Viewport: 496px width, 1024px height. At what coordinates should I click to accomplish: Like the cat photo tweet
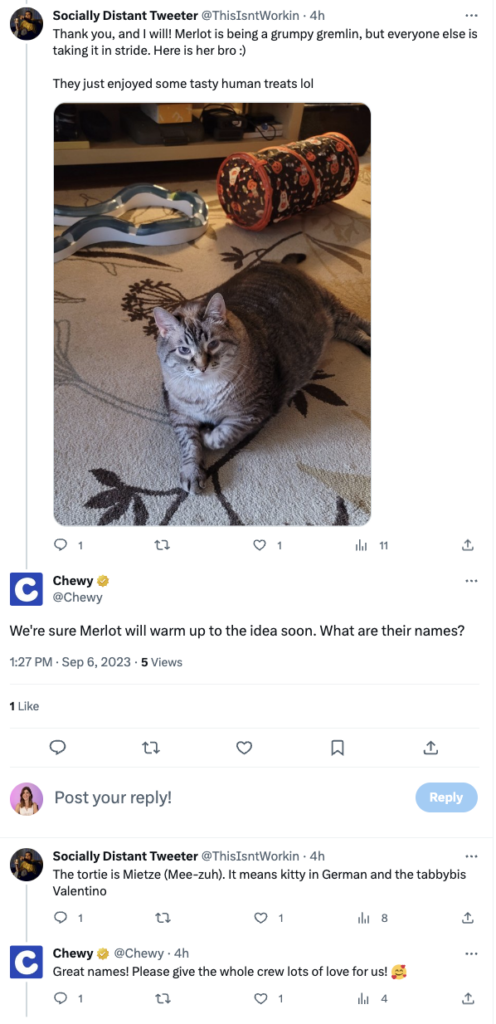click(260, 545)
